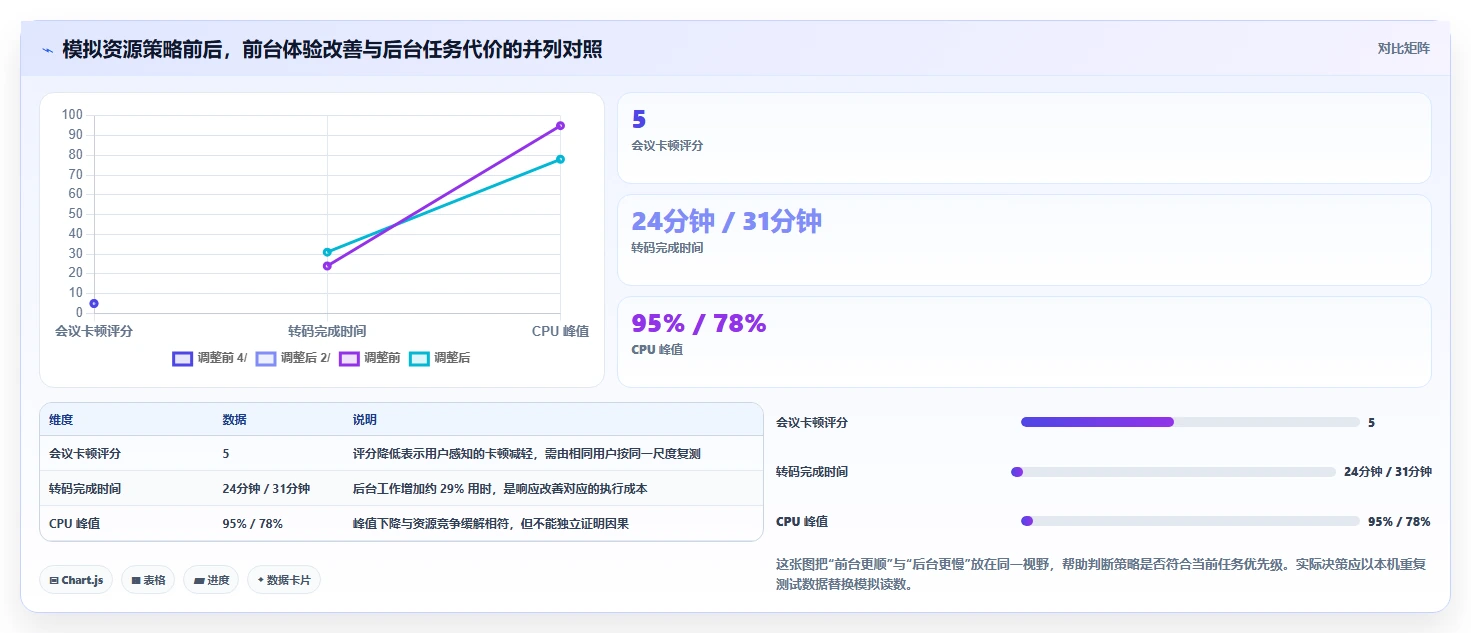Click the 会议卡顿评分 label beside the progress bar

click(x=812, y=422)
